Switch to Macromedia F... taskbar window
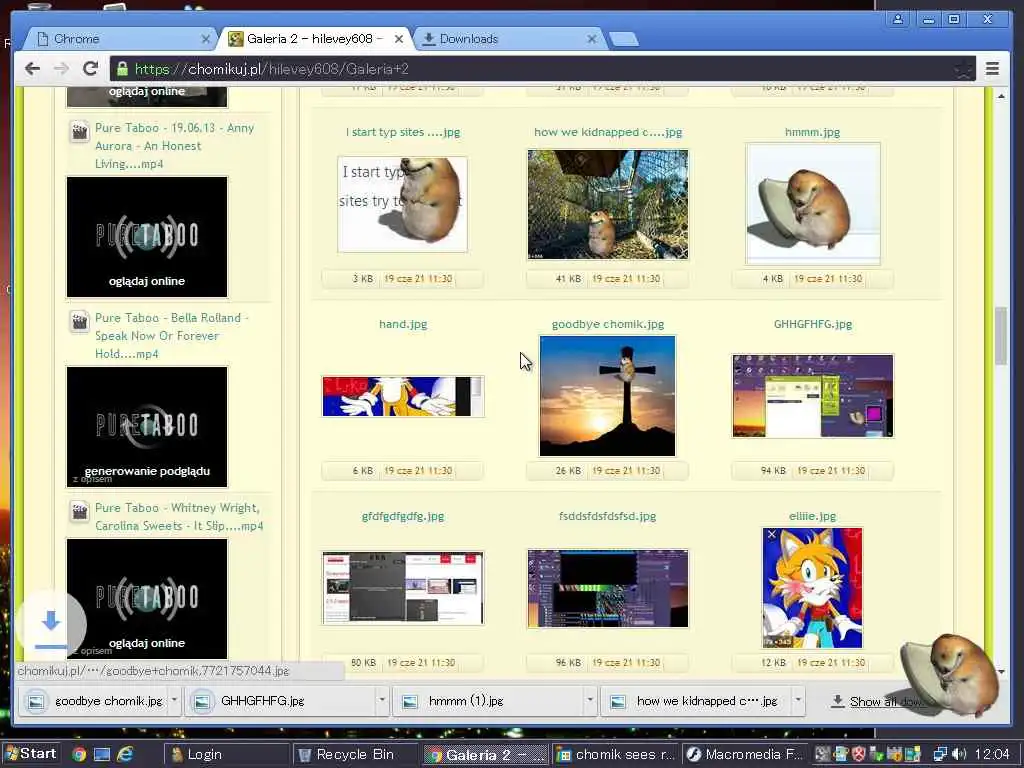The width and height of the screenshot is (1024, 768). pos(744,754)
